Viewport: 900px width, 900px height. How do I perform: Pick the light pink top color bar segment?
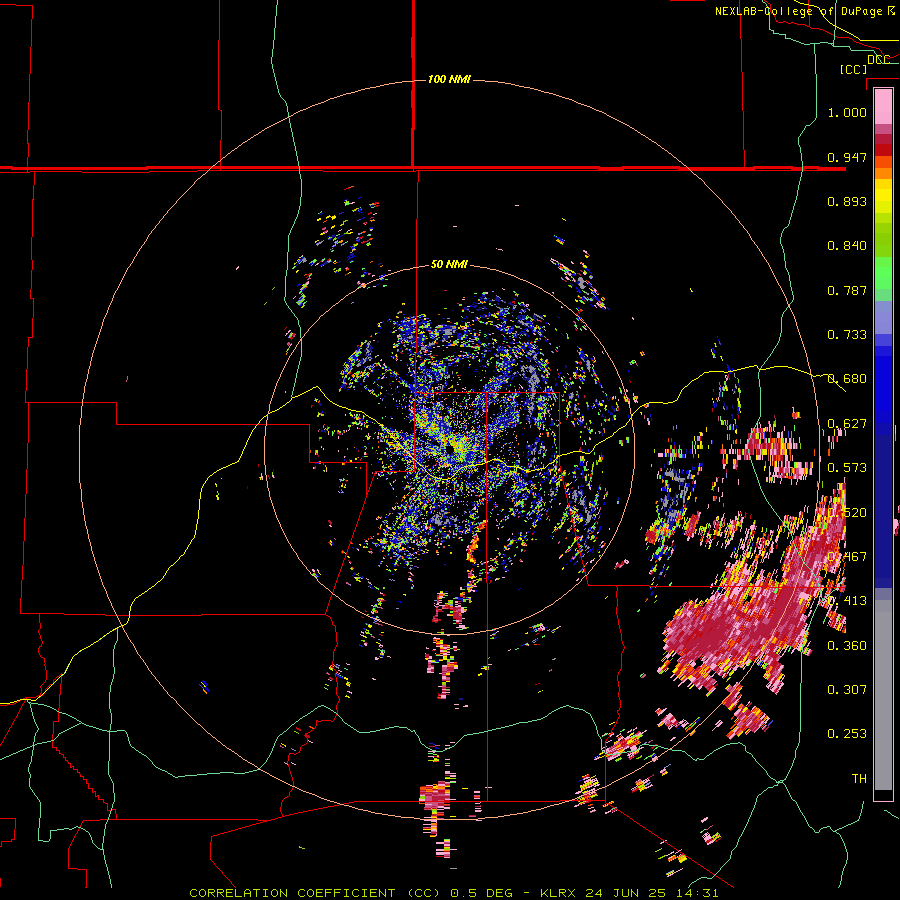tap(883, 107)
